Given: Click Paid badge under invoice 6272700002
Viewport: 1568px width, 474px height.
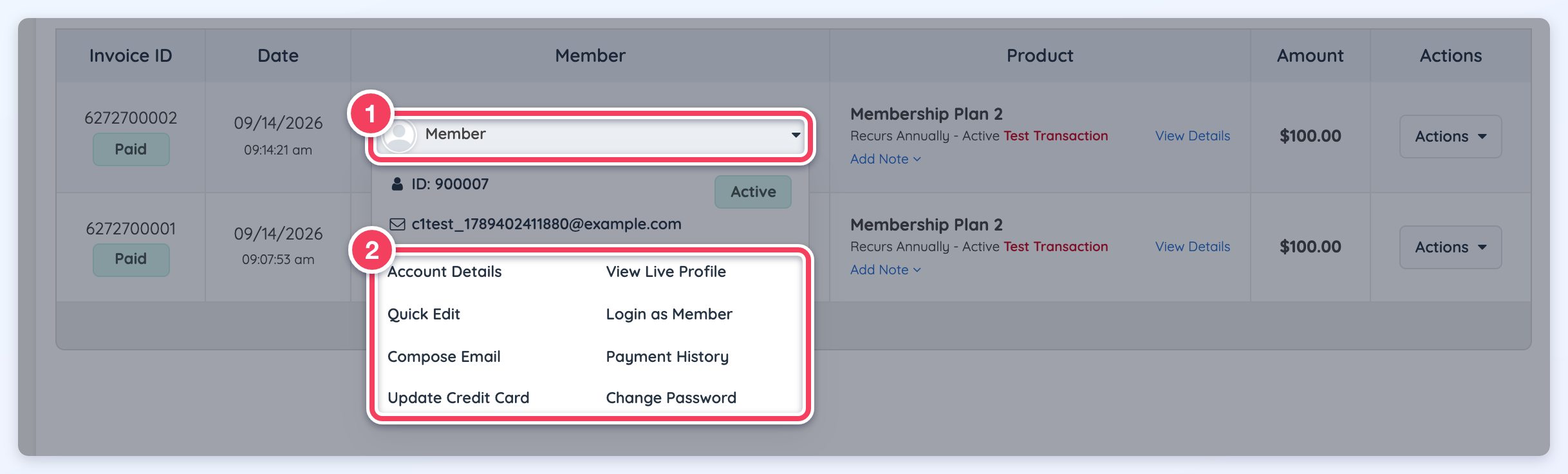Looking at the screenshot, I should 131,149.
